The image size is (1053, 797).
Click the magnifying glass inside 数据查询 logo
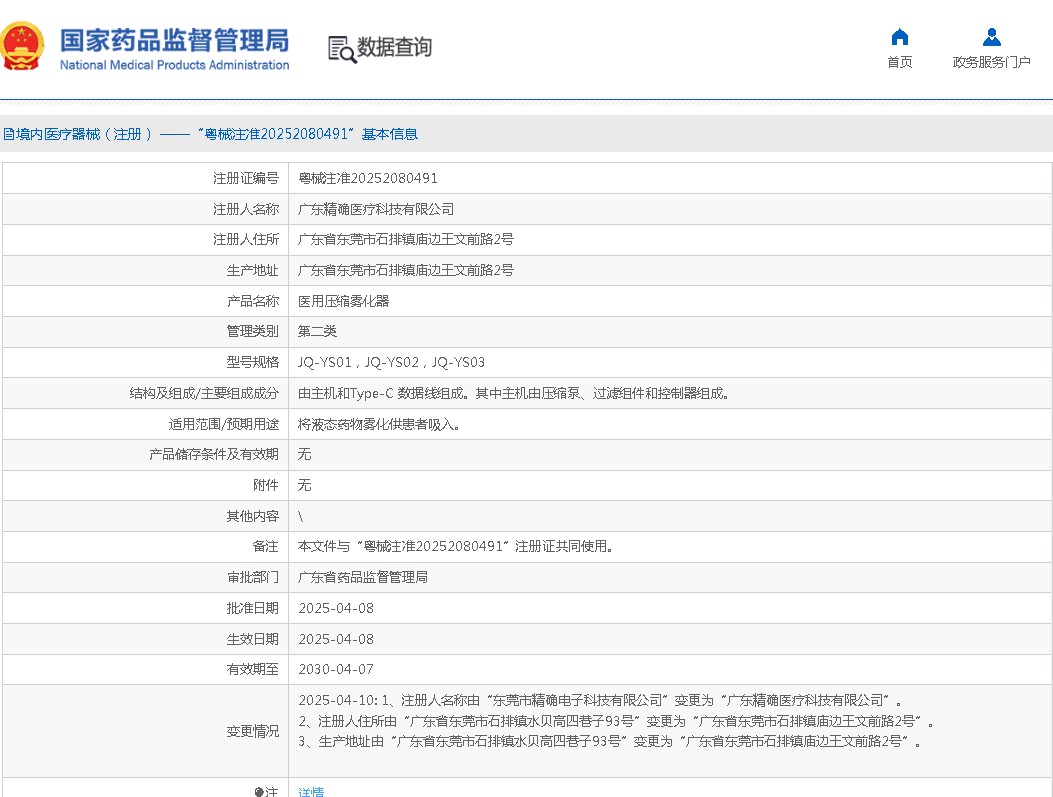tap(347, 53)
